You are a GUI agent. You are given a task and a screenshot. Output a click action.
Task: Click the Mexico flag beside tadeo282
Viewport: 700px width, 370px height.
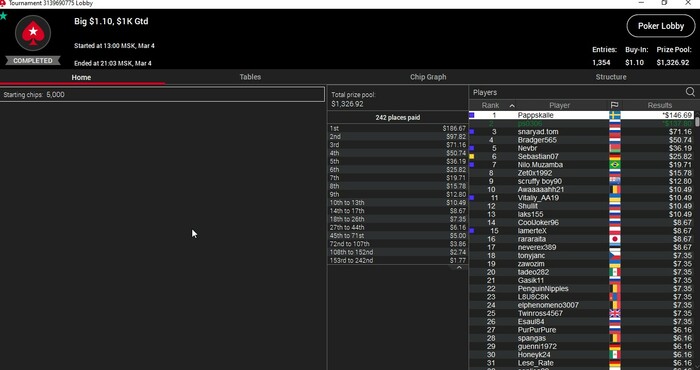click(615, 272)
